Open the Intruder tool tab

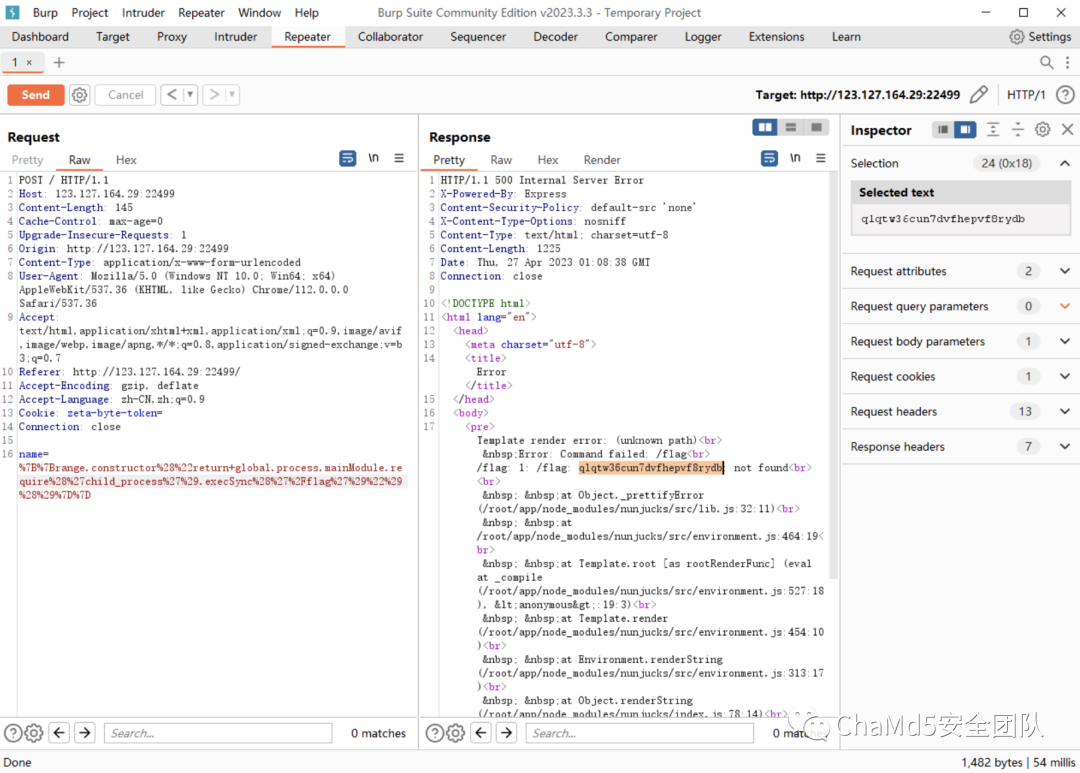[x=235, y=37]
